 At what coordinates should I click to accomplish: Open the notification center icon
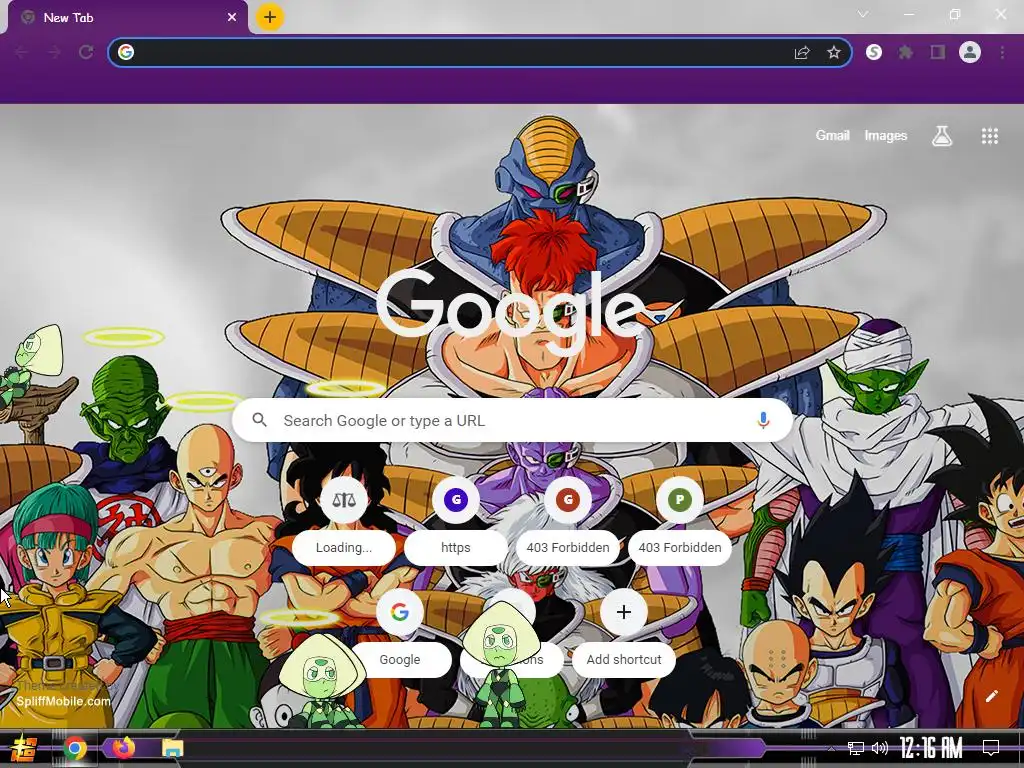991,748
